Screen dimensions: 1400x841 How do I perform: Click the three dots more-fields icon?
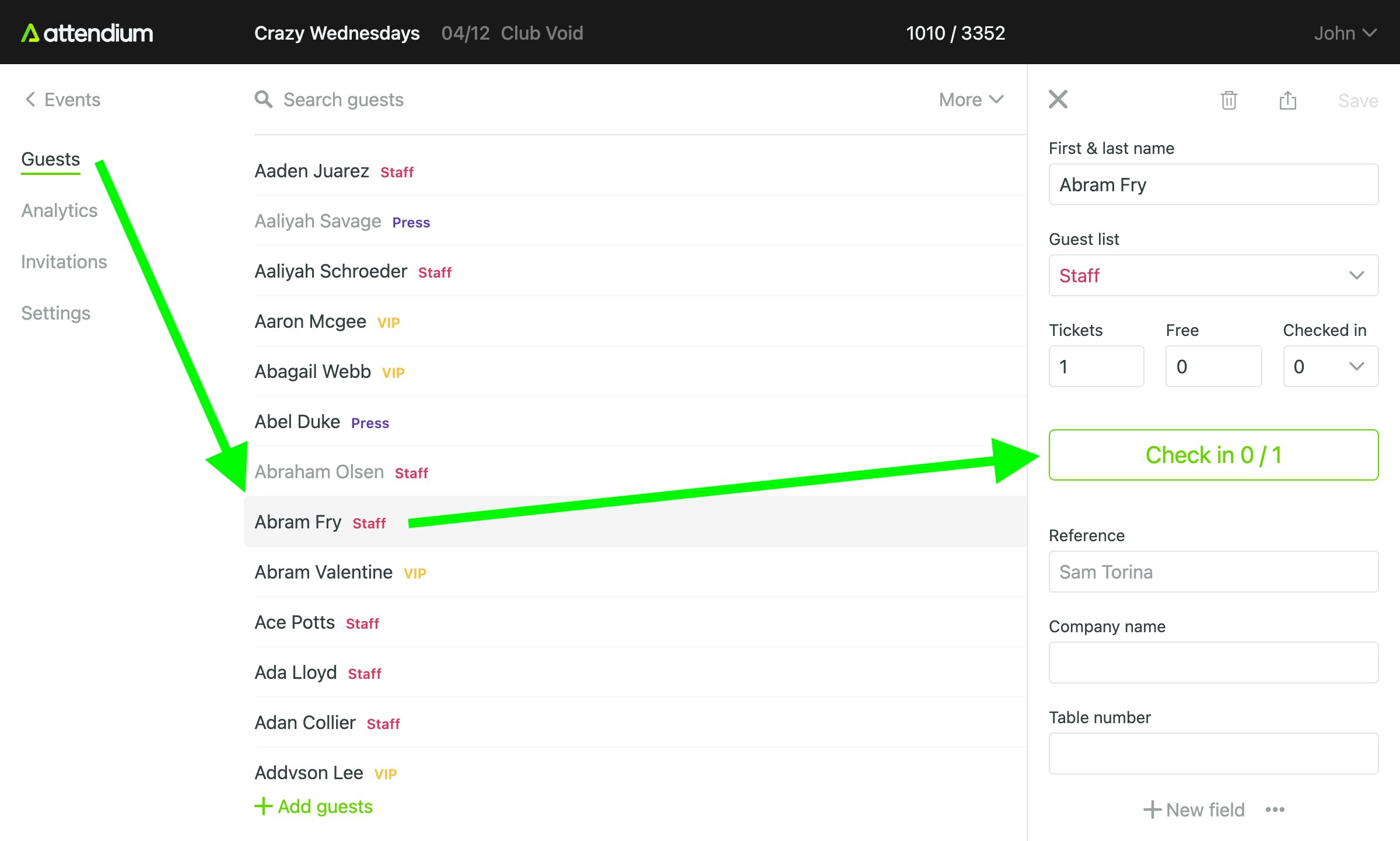(x=1275, y=810)
